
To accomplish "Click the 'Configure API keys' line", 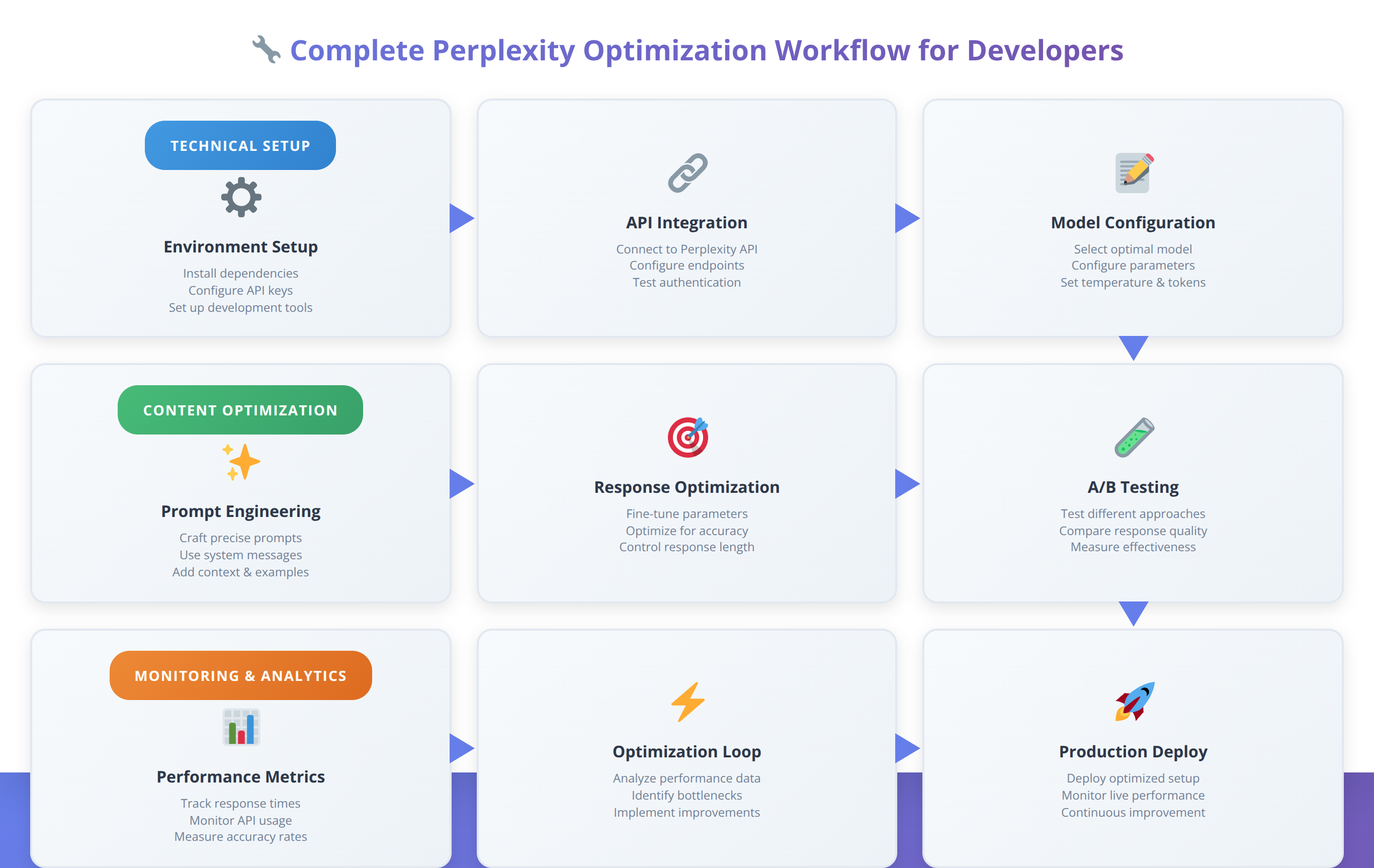I will click(x=240, y=291).
